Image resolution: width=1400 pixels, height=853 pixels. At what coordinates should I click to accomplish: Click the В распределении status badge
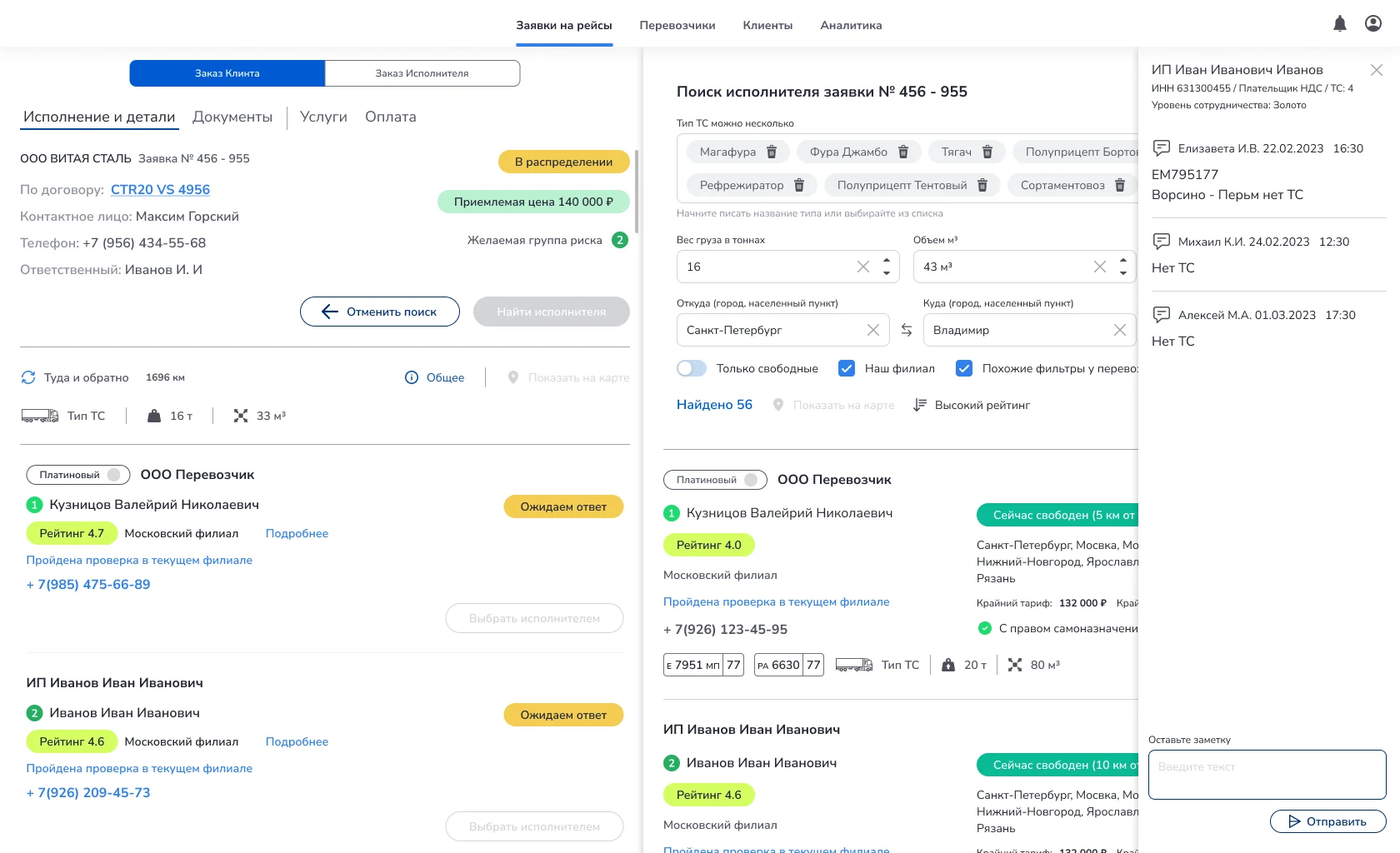click(x=564, y=162)
